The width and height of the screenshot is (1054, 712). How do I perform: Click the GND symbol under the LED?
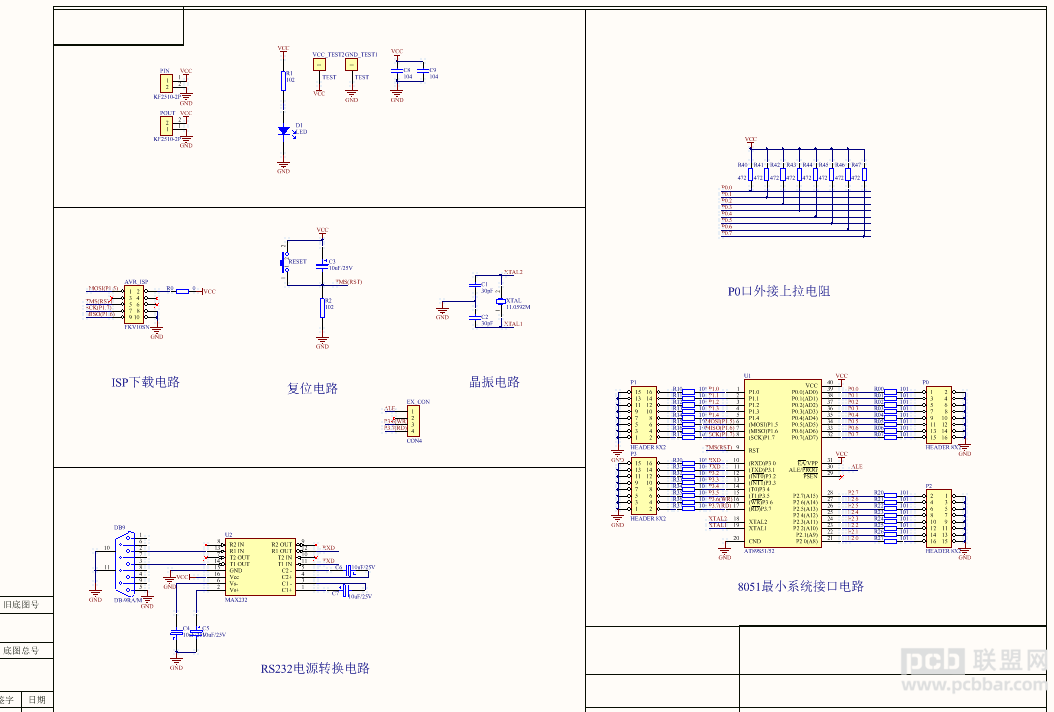click(284, 164)
